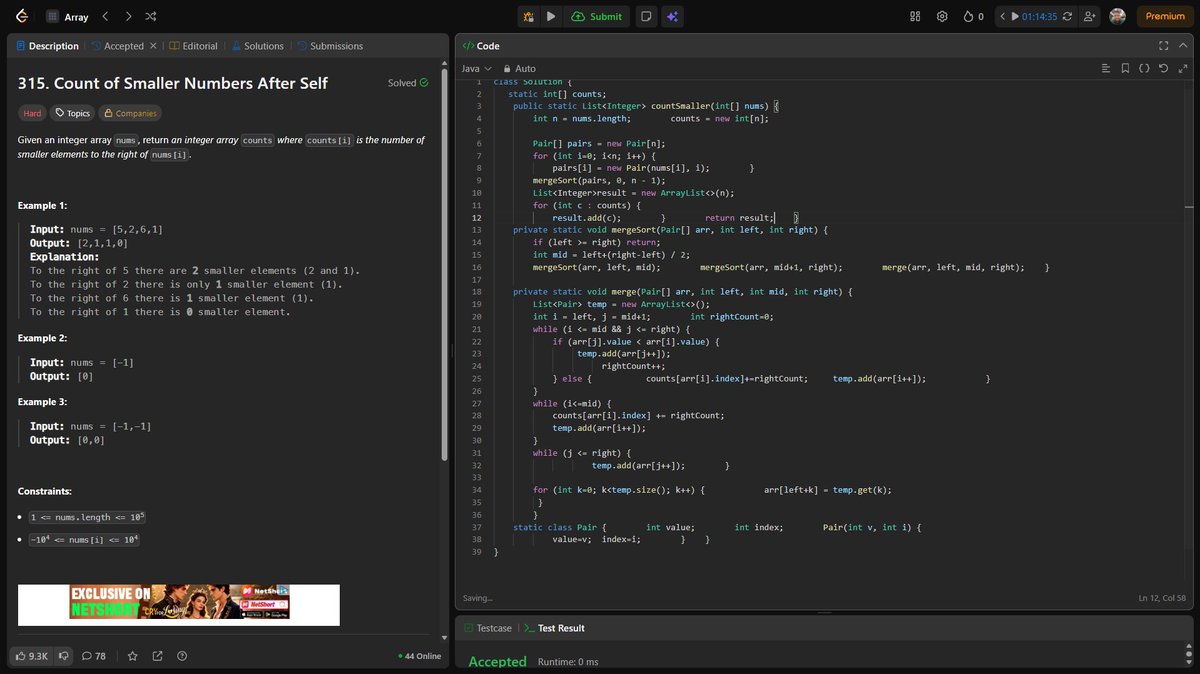
Task: Collapse the timer with left chevron
Action: [1002, 16]
